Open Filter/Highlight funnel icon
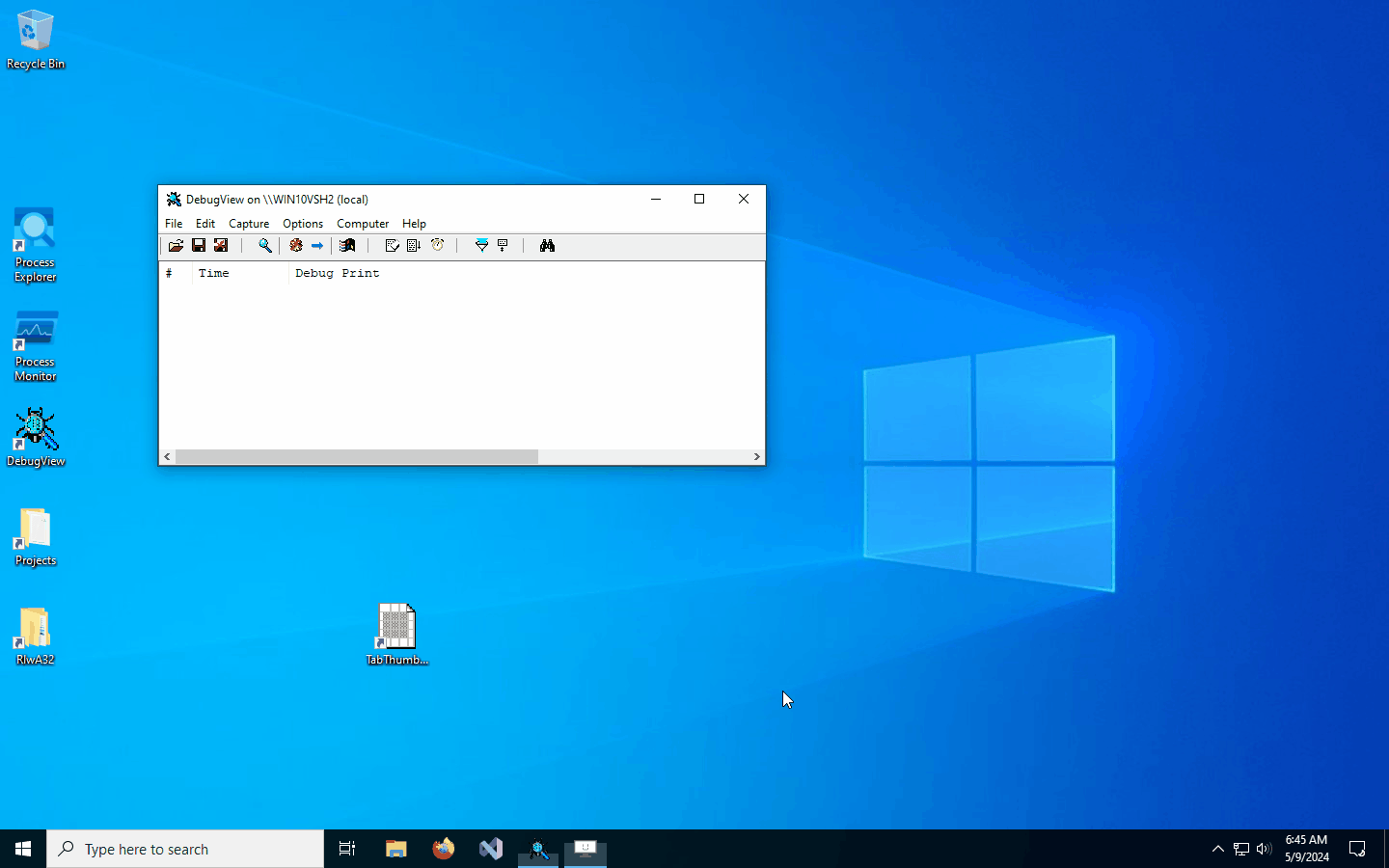 pyautogui.click(x=481, y=246)
